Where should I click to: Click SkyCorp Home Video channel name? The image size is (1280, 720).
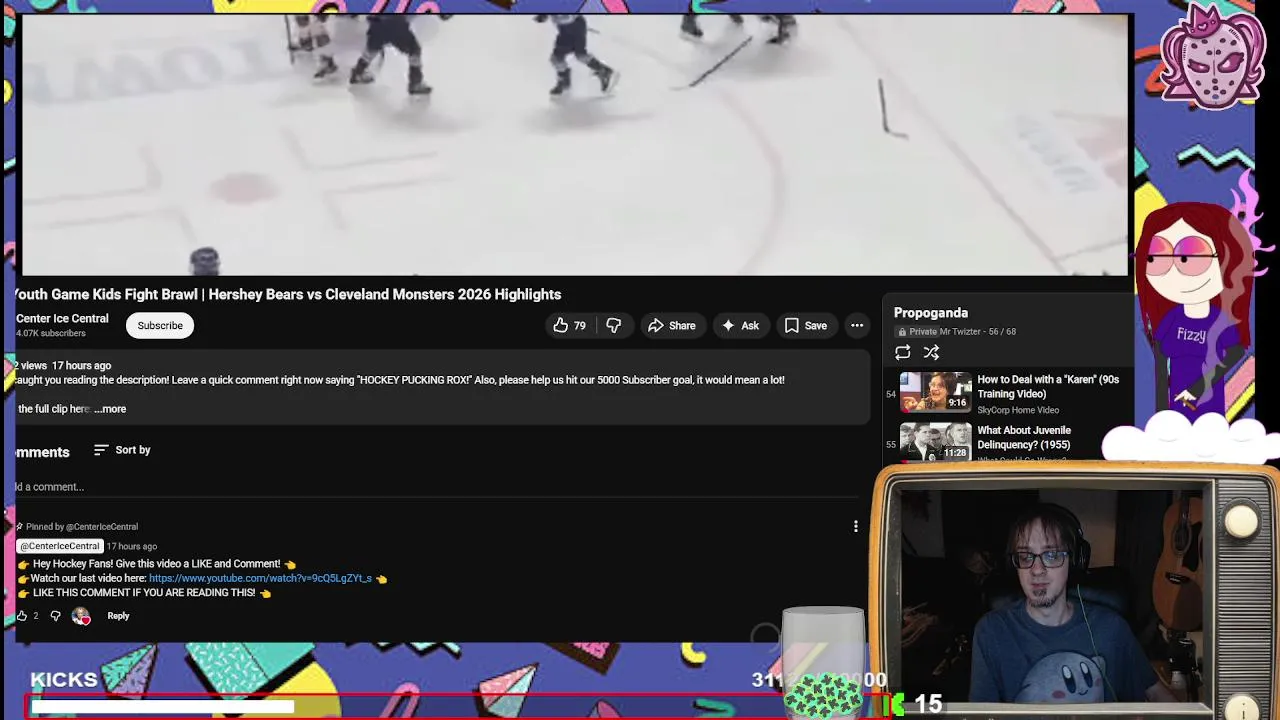[1018, 410]
